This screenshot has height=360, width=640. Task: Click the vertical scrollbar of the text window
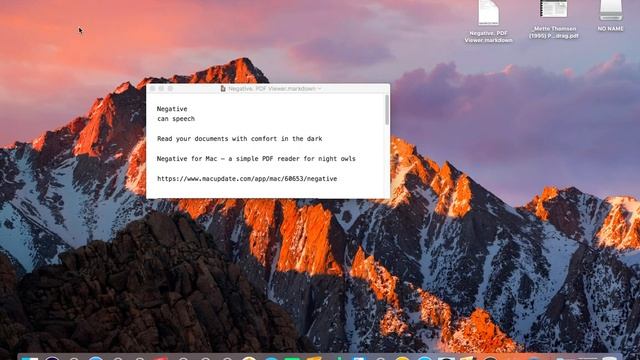pos(387,110)
